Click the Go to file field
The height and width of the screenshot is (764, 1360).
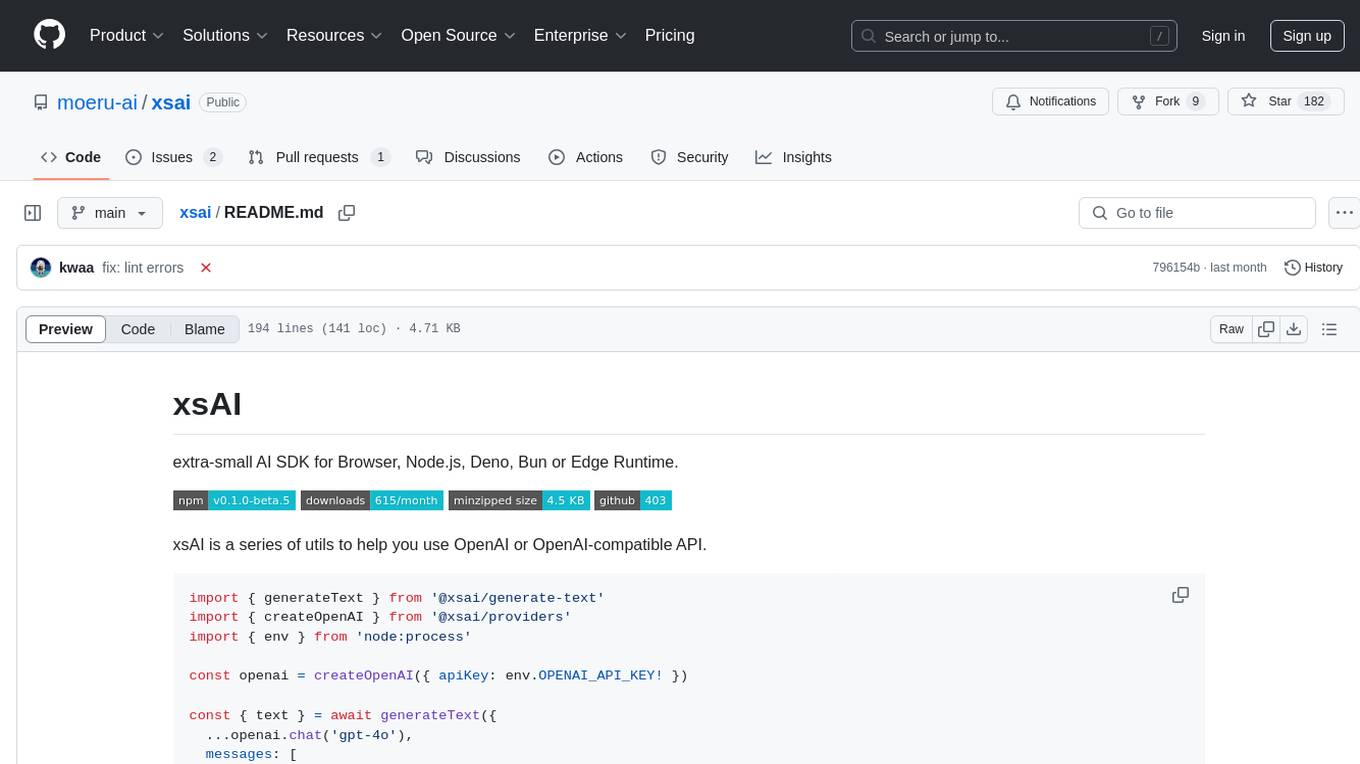(1197, 213)
